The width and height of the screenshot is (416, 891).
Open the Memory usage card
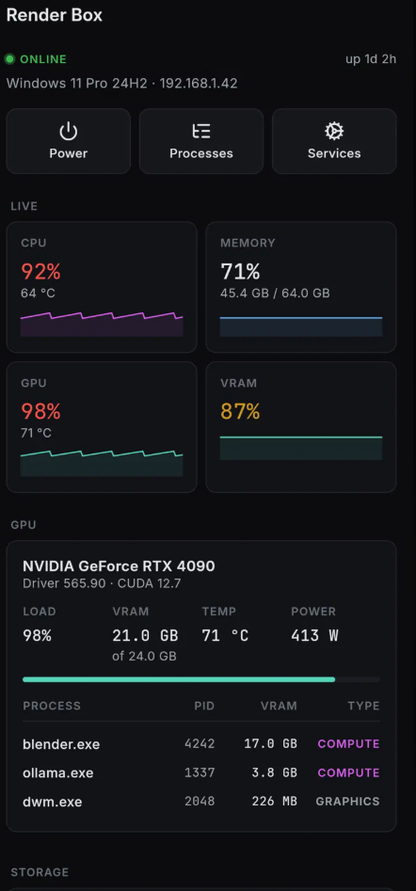[x=301, y=287]
